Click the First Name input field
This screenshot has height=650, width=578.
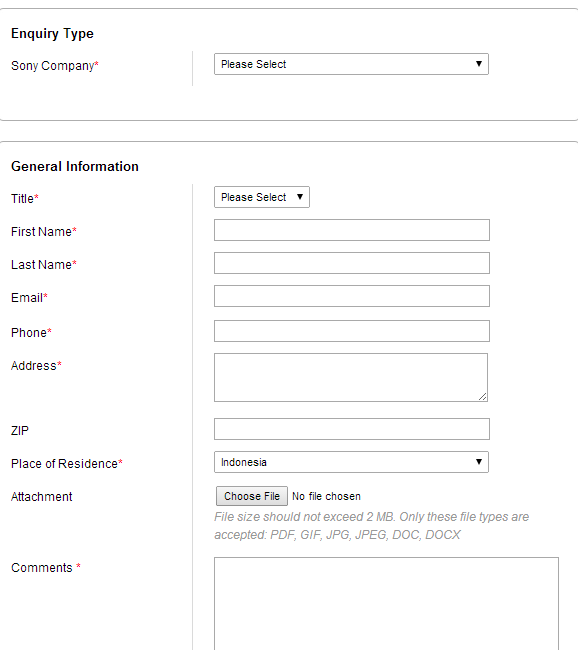tap(352, 230)
